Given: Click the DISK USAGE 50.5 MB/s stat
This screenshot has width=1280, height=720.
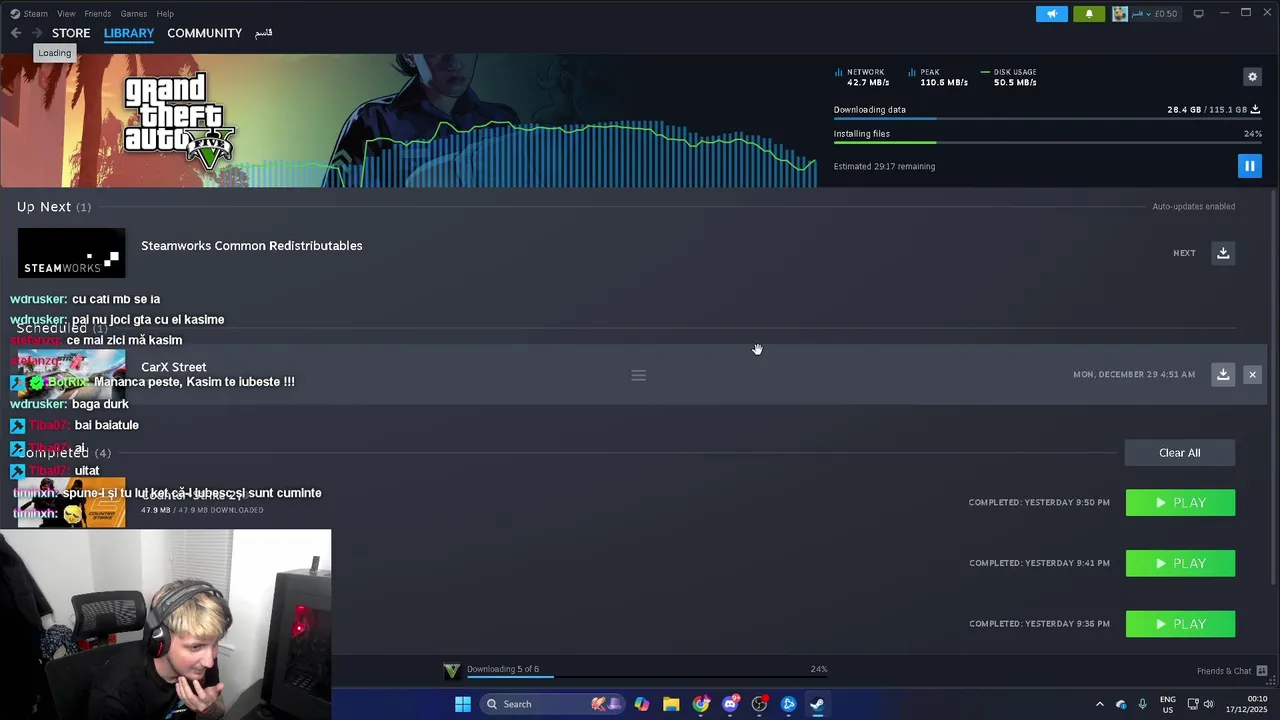Looking at the screenshot, I should click(1009, 77).
